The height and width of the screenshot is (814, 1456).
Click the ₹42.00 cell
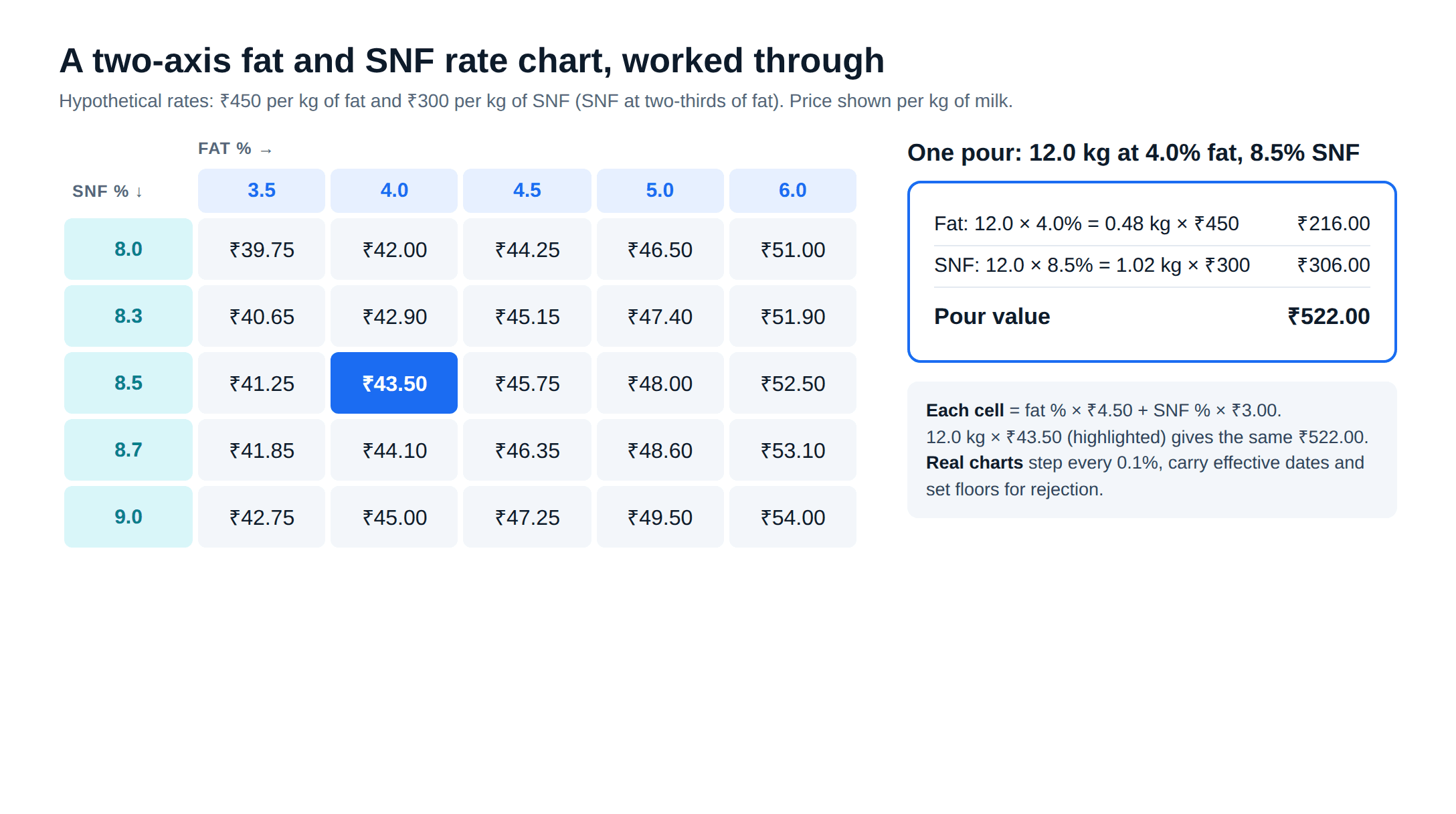394,249
